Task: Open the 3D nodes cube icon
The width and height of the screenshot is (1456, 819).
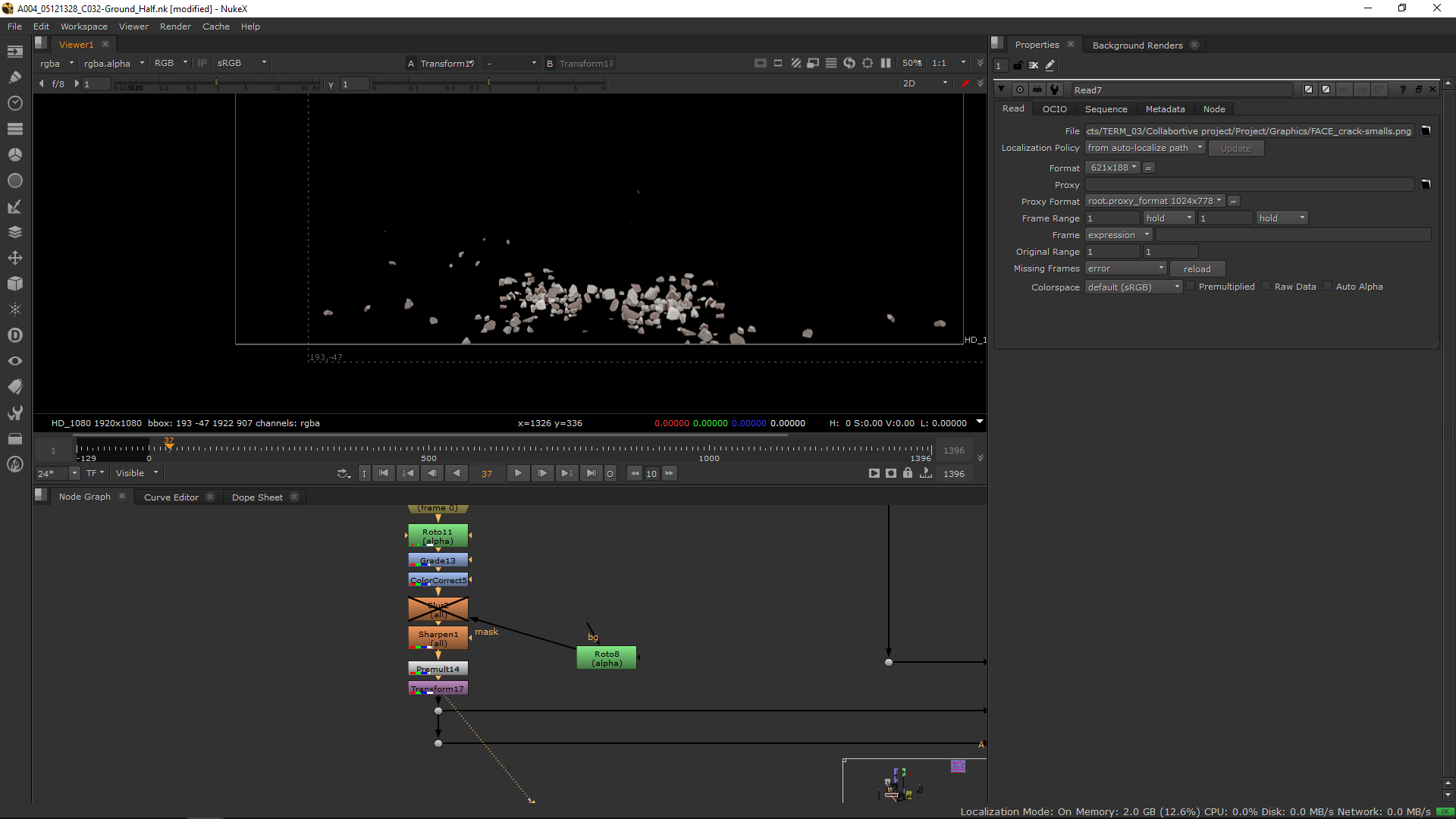Action: click(14, 284)
